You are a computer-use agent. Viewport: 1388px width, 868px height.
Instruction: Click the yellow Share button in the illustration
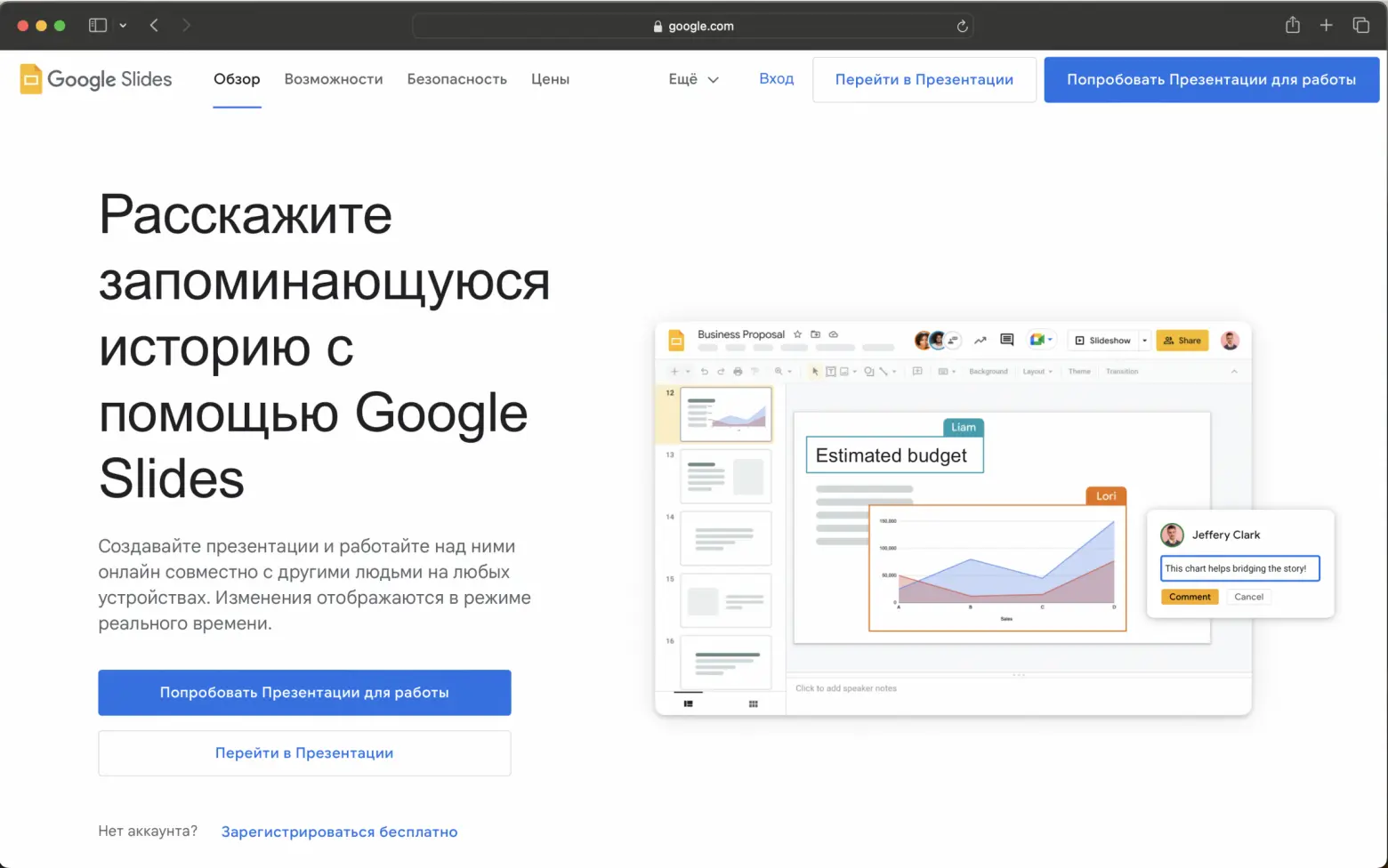[1182, 341]
